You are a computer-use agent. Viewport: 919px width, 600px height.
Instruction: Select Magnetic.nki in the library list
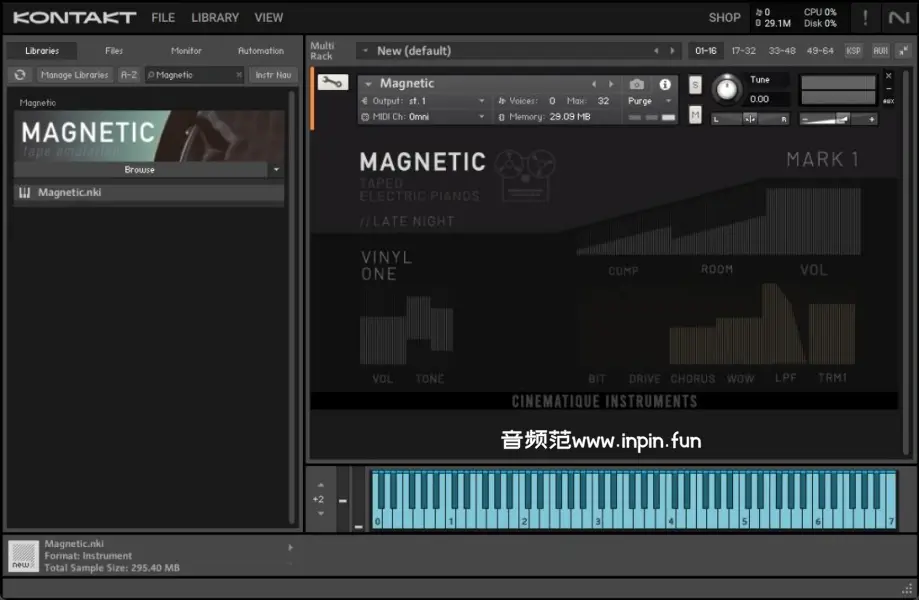[70, 193]
